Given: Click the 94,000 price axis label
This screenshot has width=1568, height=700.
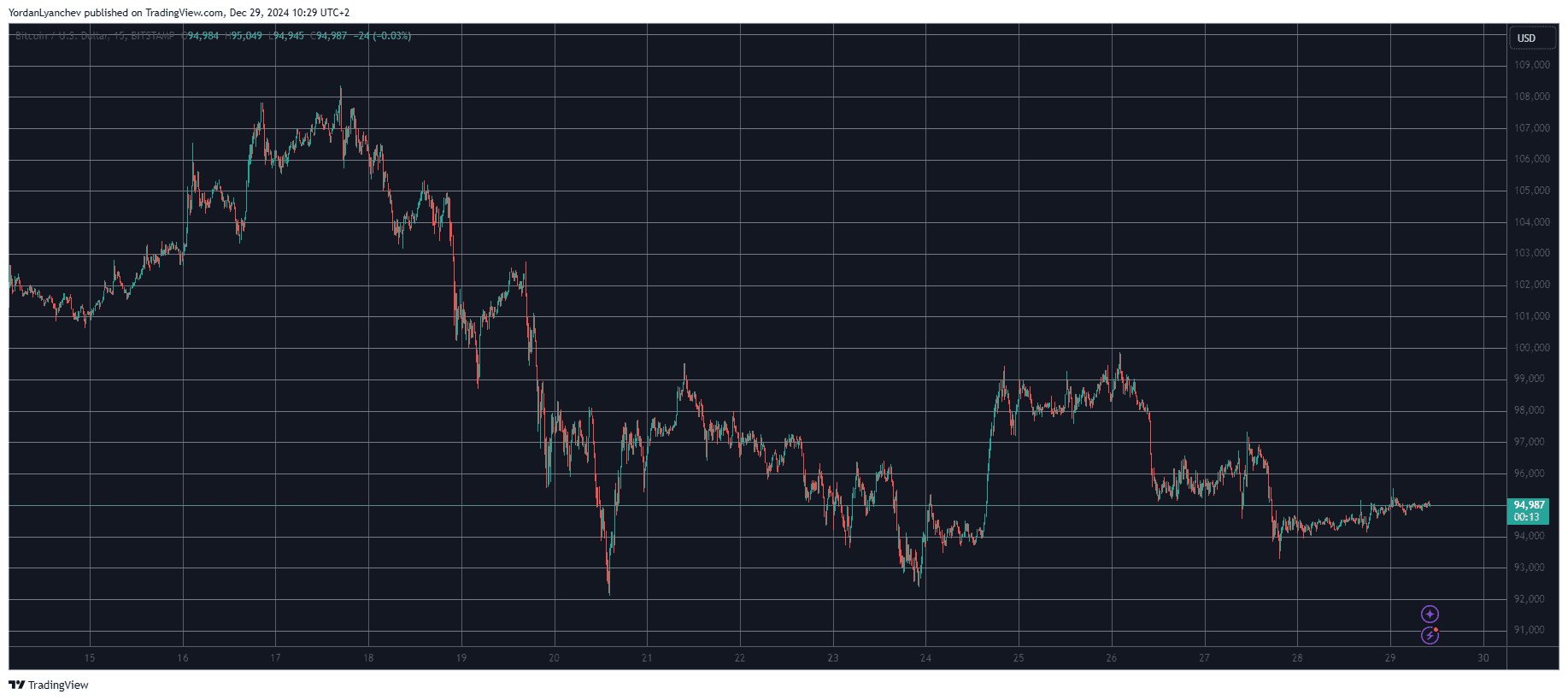Looking at the screenshot, I should coord(1530,536).
